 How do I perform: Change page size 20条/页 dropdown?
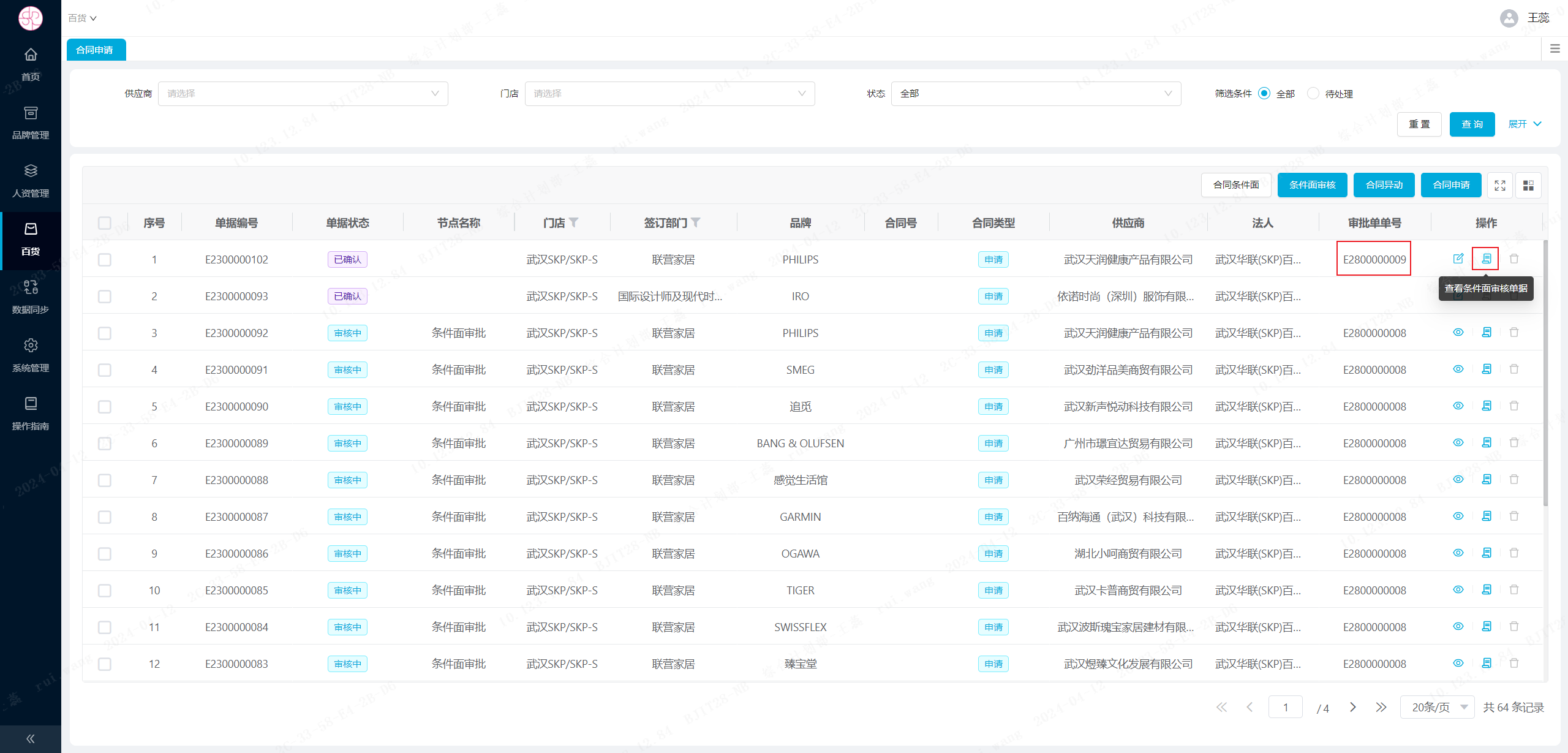click(x=1437, y=707)
